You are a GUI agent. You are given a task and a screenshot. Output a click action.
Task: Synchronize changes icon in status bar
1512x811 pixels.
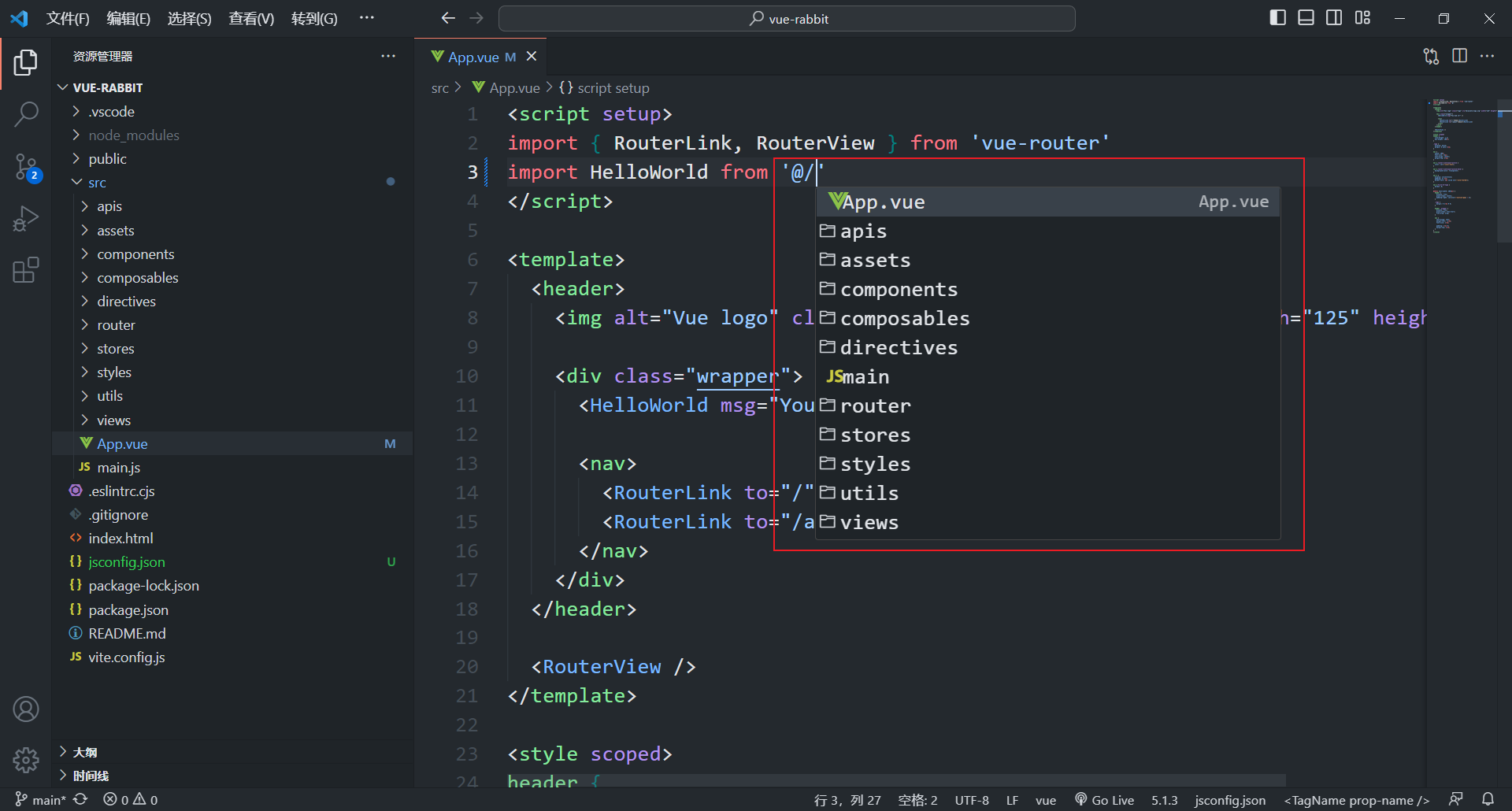point(80,800)
